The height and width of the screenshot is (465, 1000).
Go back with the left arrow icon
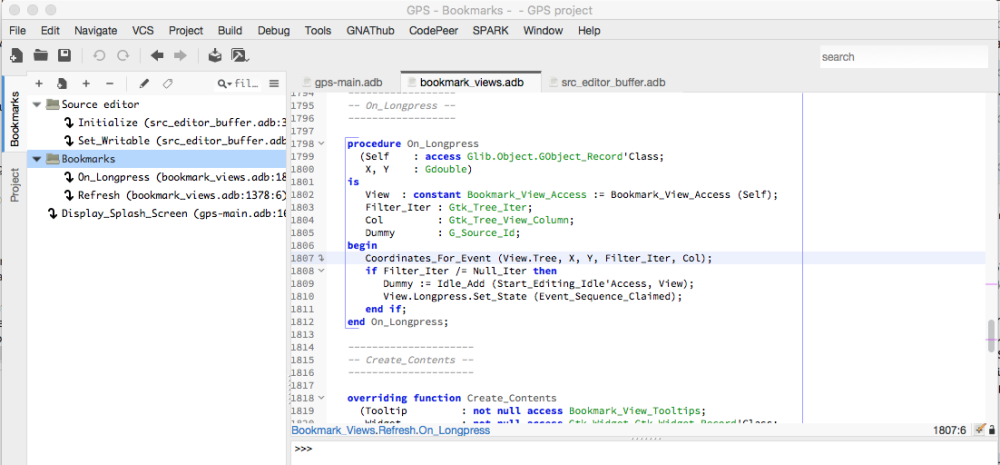pos(157,56)
